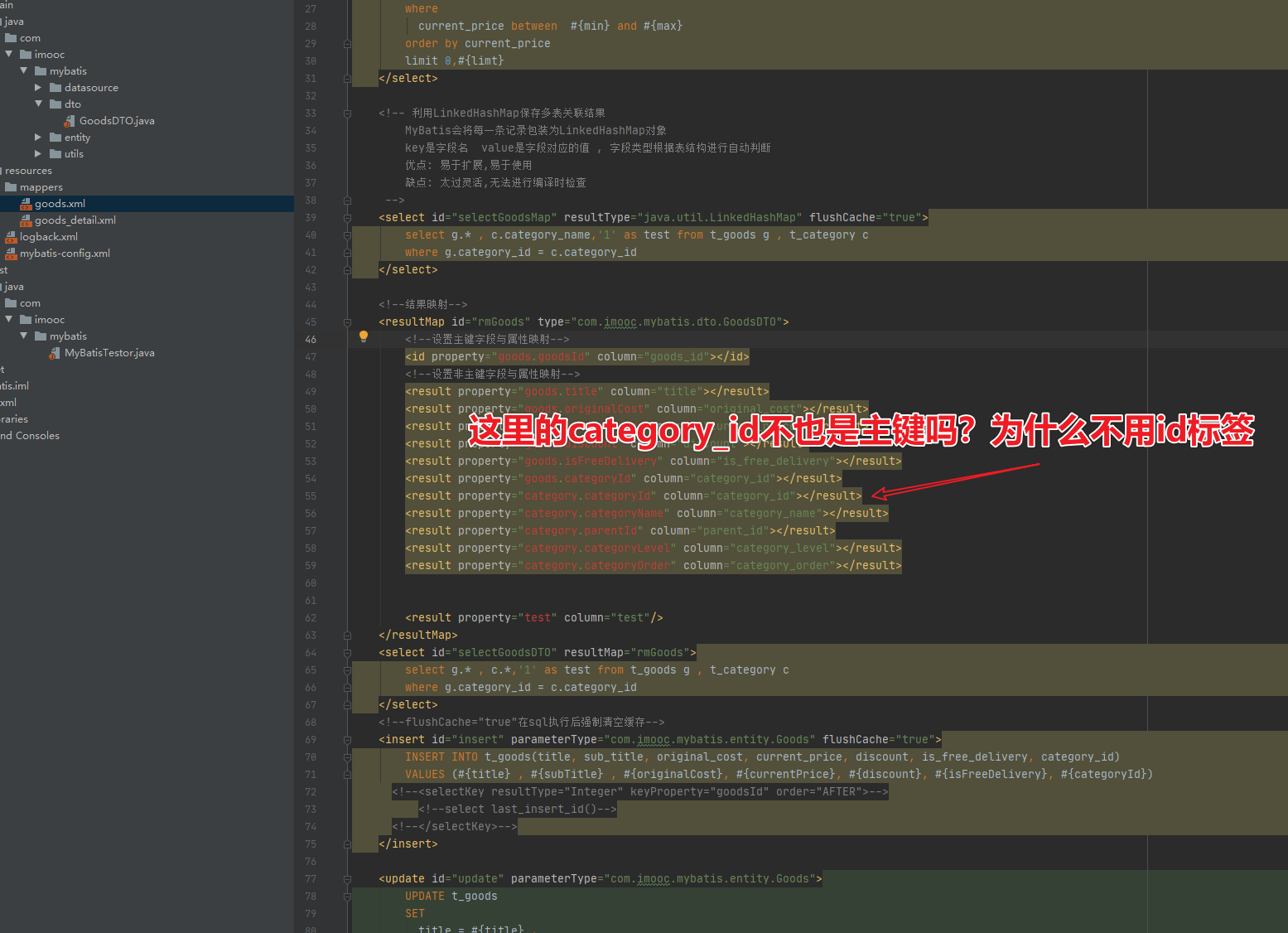Open logback.xml in the project tree
The image size is (1288, 933).
tap(49, 237)
